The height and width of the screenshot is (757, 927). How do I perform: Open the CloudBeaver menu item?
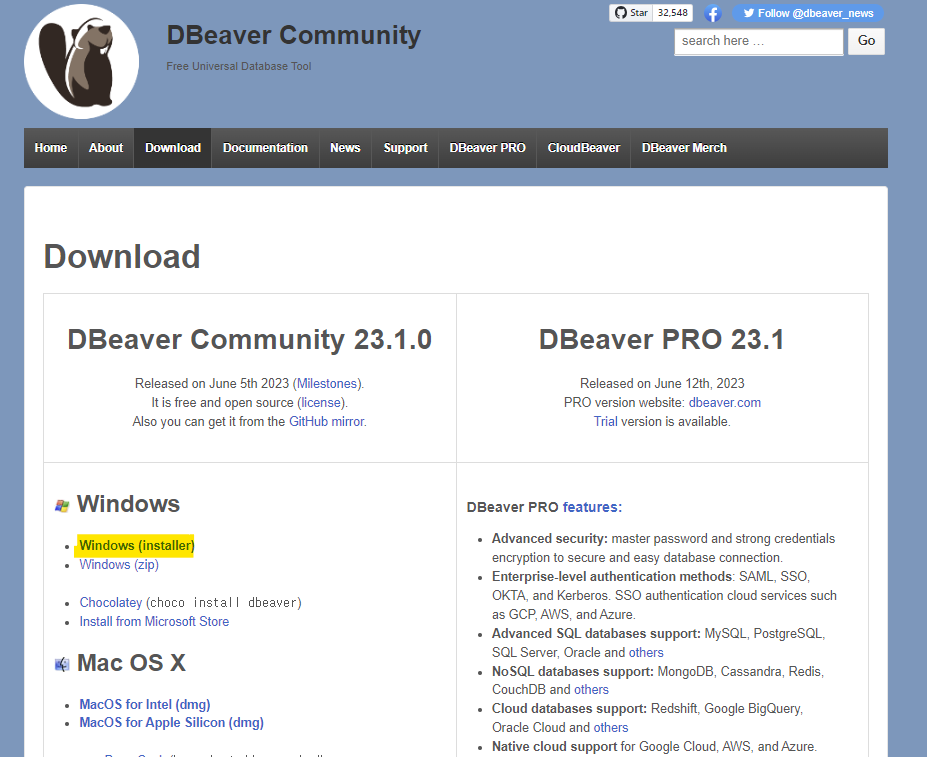click(584, 148)
